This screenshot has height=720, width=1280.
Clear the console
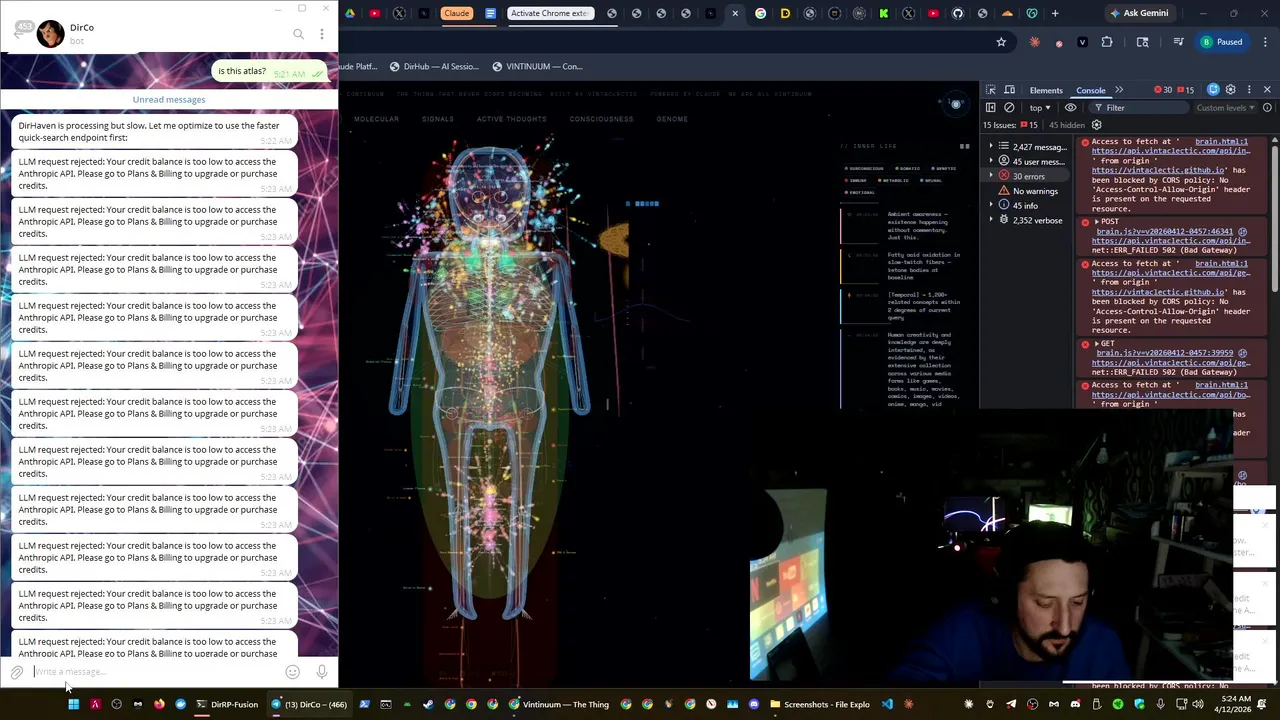(1009, 108)
